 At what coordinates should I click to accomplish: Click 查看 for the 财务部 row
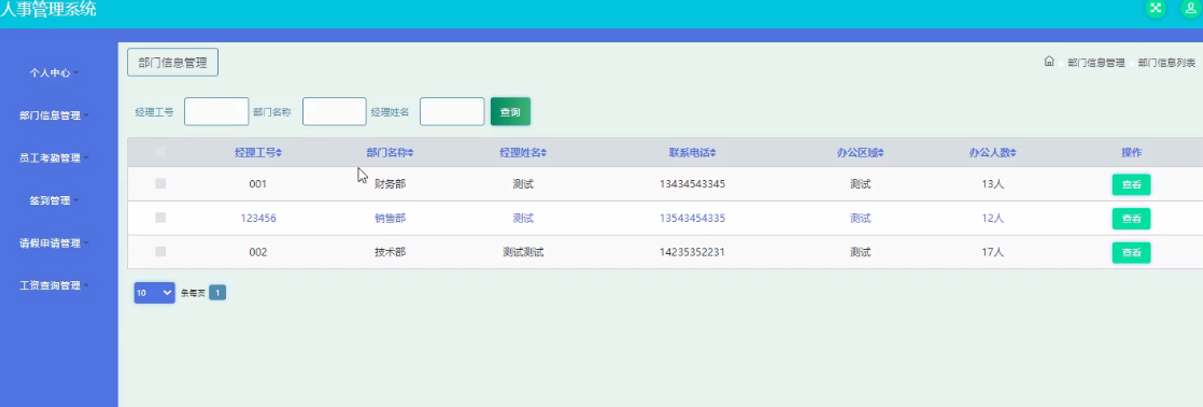coord(1131,184)
